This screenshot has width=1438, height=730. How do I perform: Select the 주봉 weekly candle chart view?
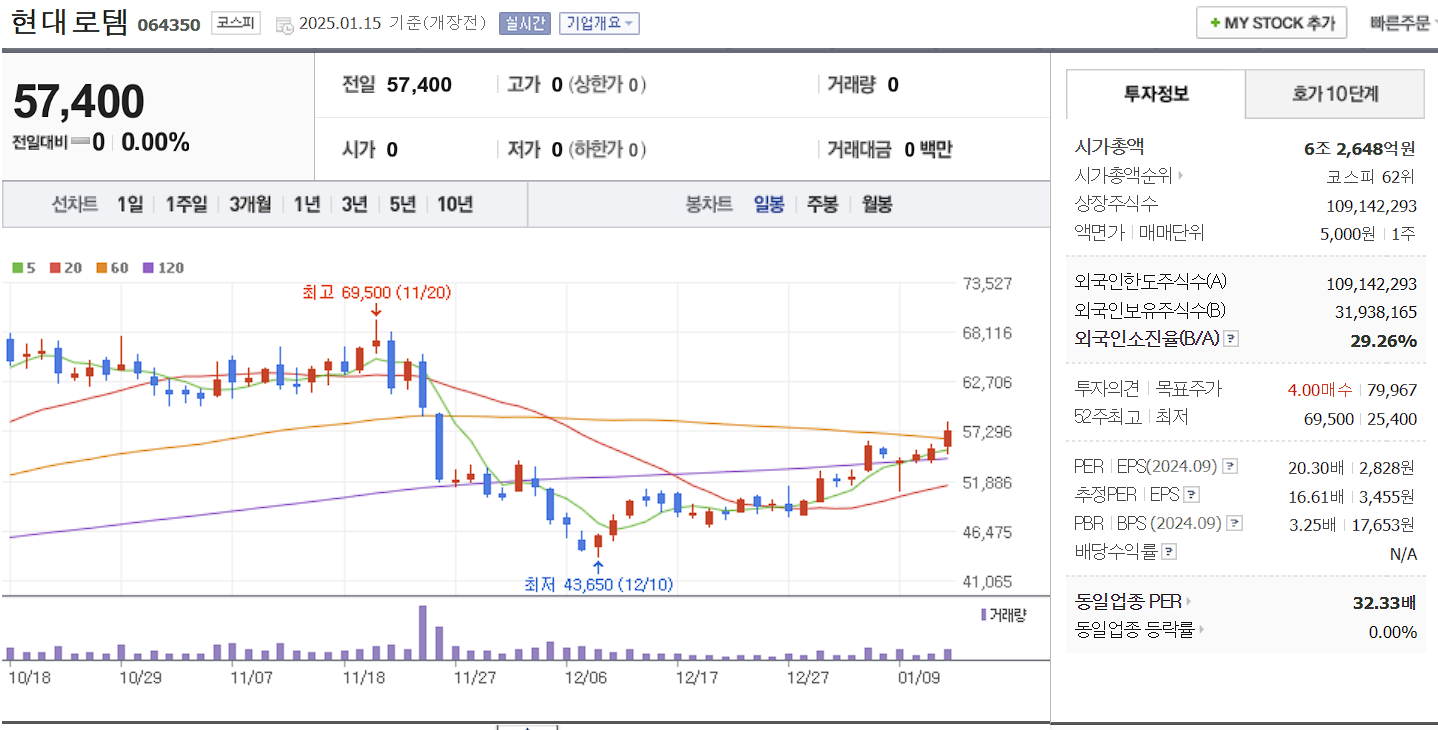821,203
